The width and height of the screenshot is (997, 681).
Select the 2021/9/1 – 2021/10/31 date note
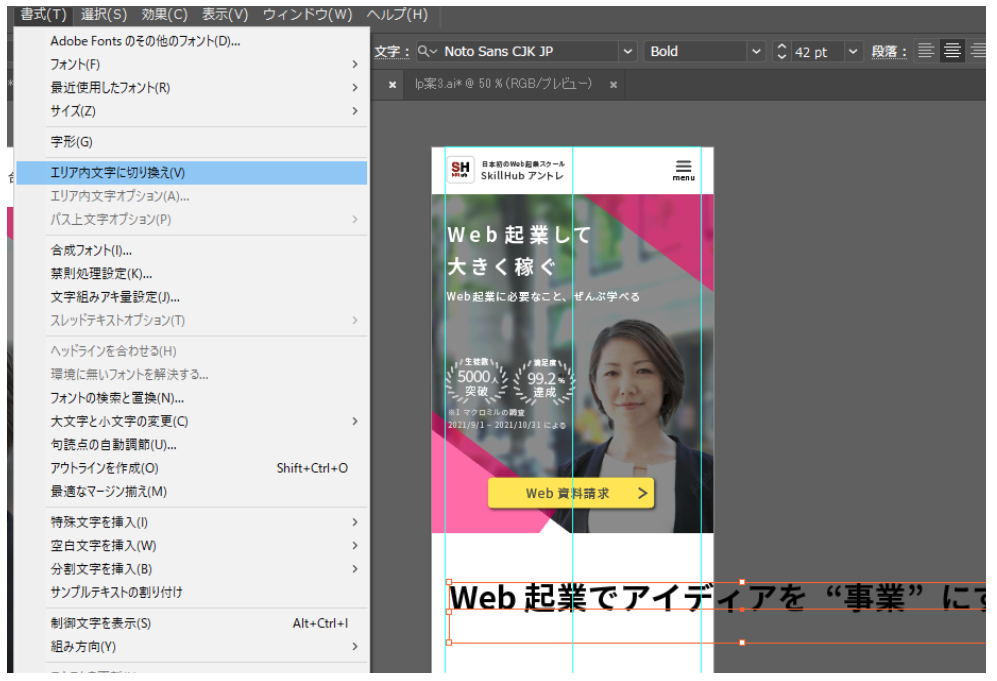pyautogui.click(x=507, y=425)
